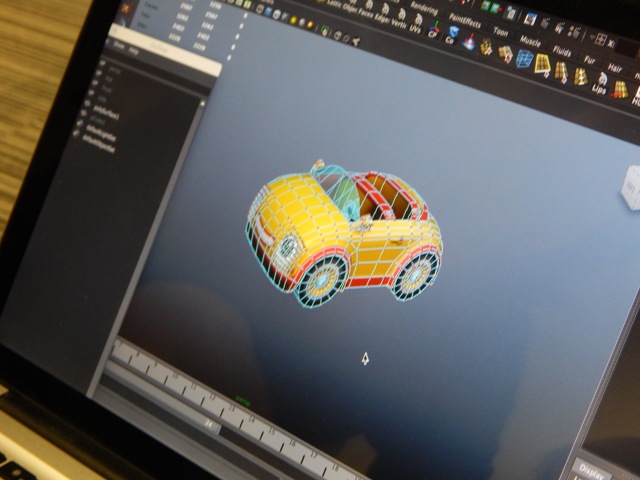The image size is (640, 480).
Task: Click the Lattic shelf icon
Action: pos(334,3)
